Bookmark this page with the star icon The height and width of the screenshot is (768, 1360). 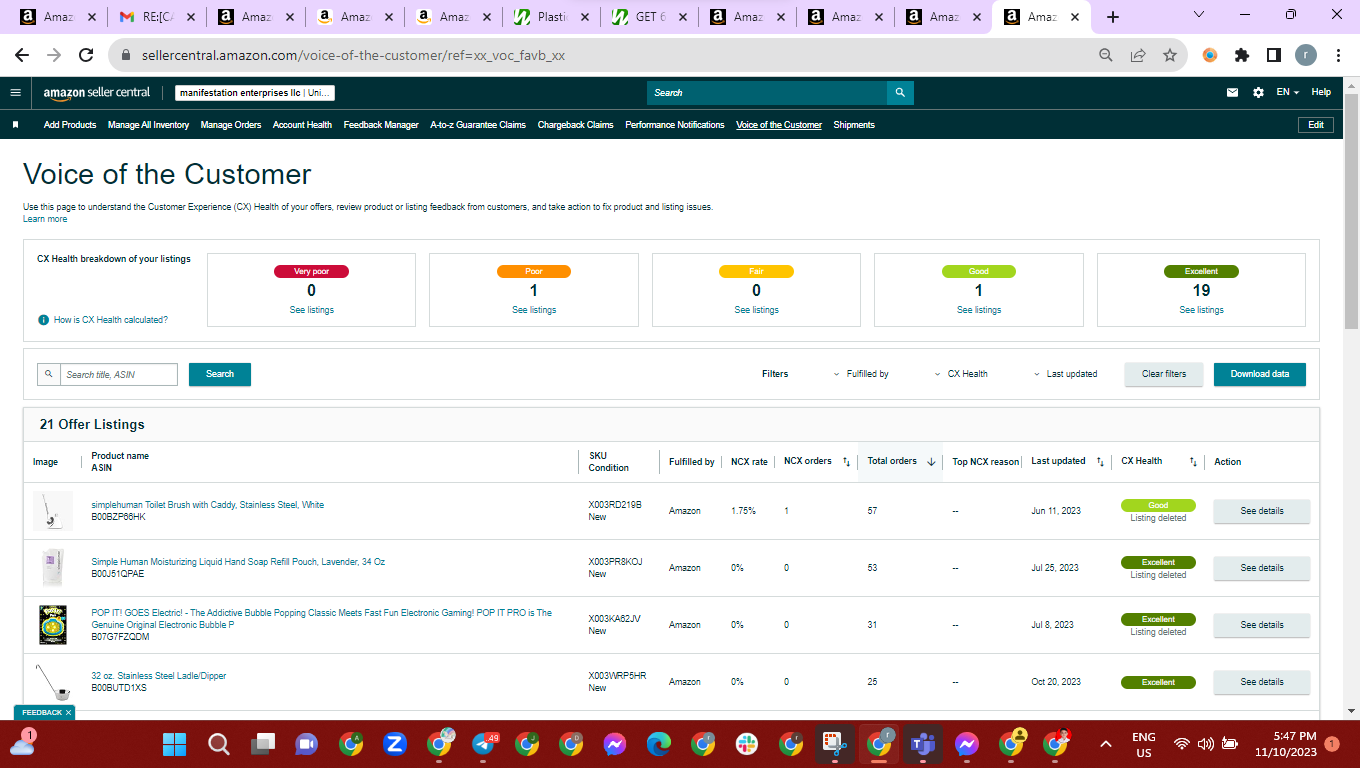click(x=1170, y=56)
